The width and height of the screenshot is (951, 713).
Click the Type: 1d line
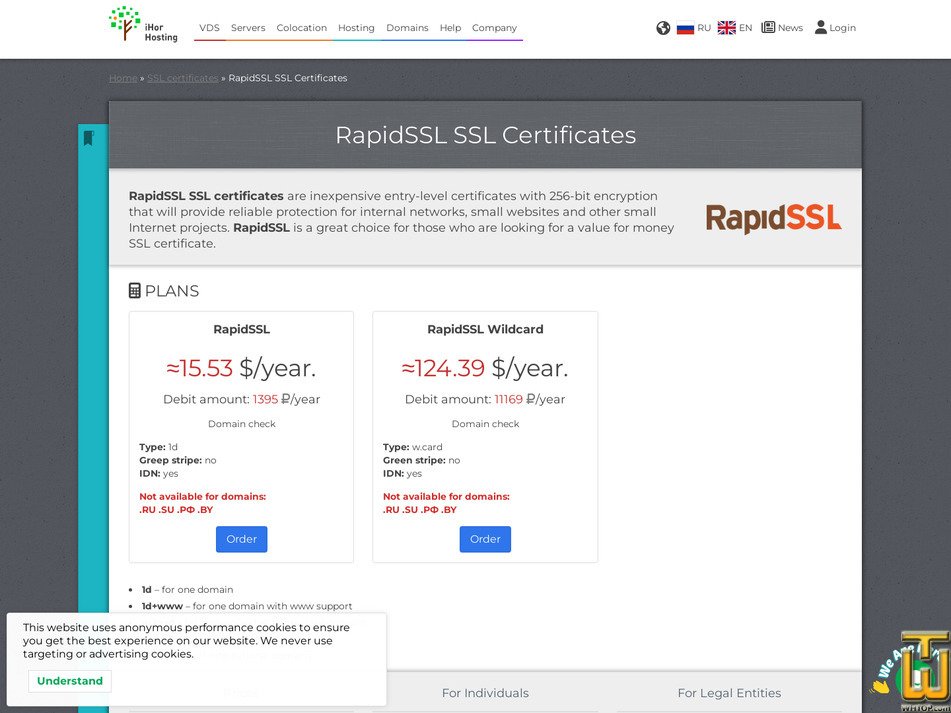click(x=158, y=447)
